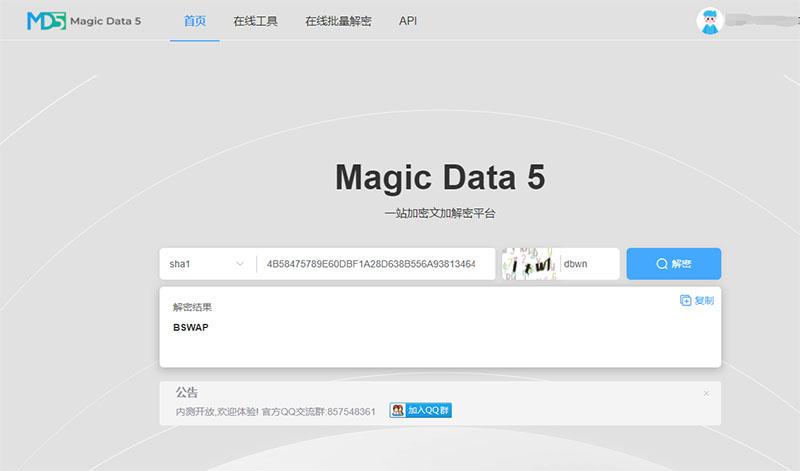Select the BSWAP result text
Image resolution: width=800 pixels, height=471 pixels.
pos(191,328)
